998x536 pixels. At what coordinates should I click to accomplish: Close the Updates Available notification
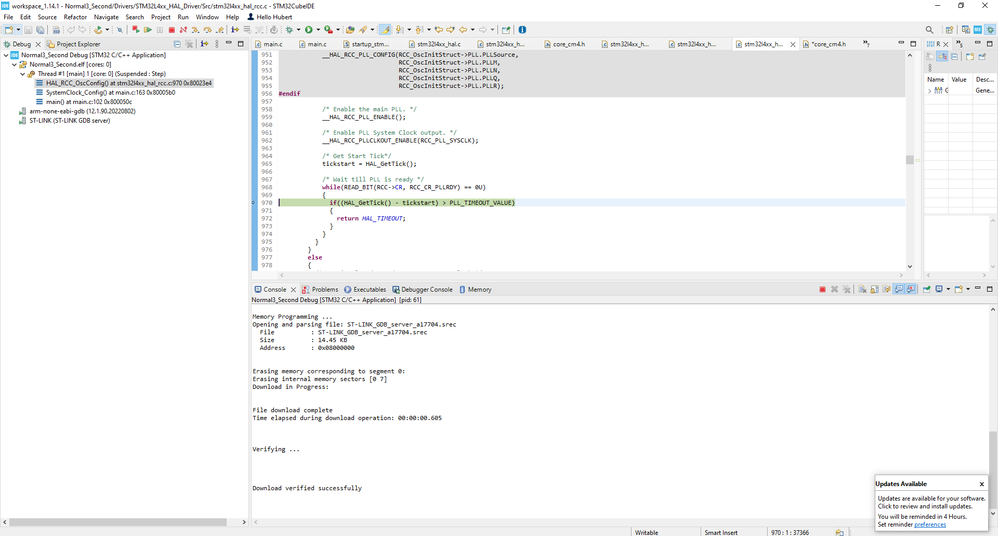[x=982, y=484]
